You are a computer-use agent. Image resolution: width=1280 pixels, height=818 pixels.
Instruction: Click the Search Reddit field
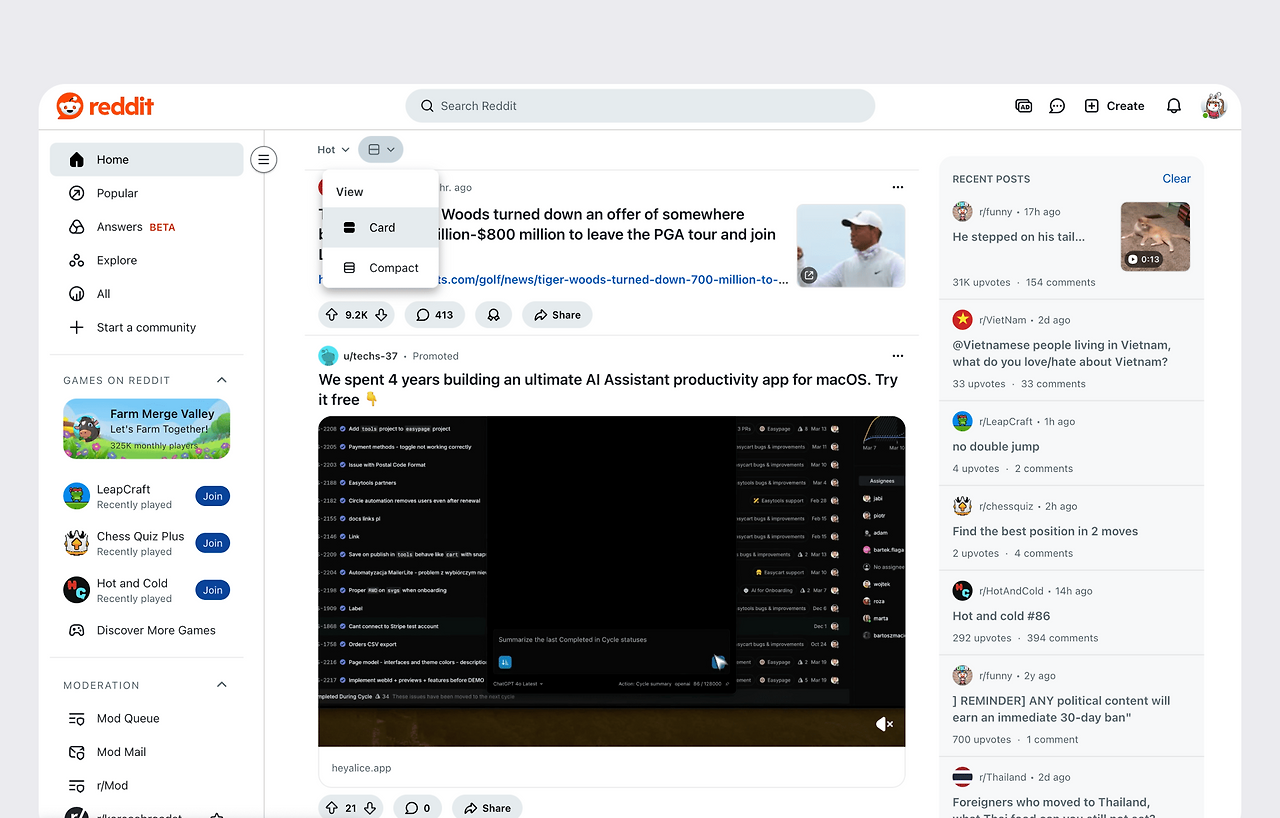coord(640,106)
